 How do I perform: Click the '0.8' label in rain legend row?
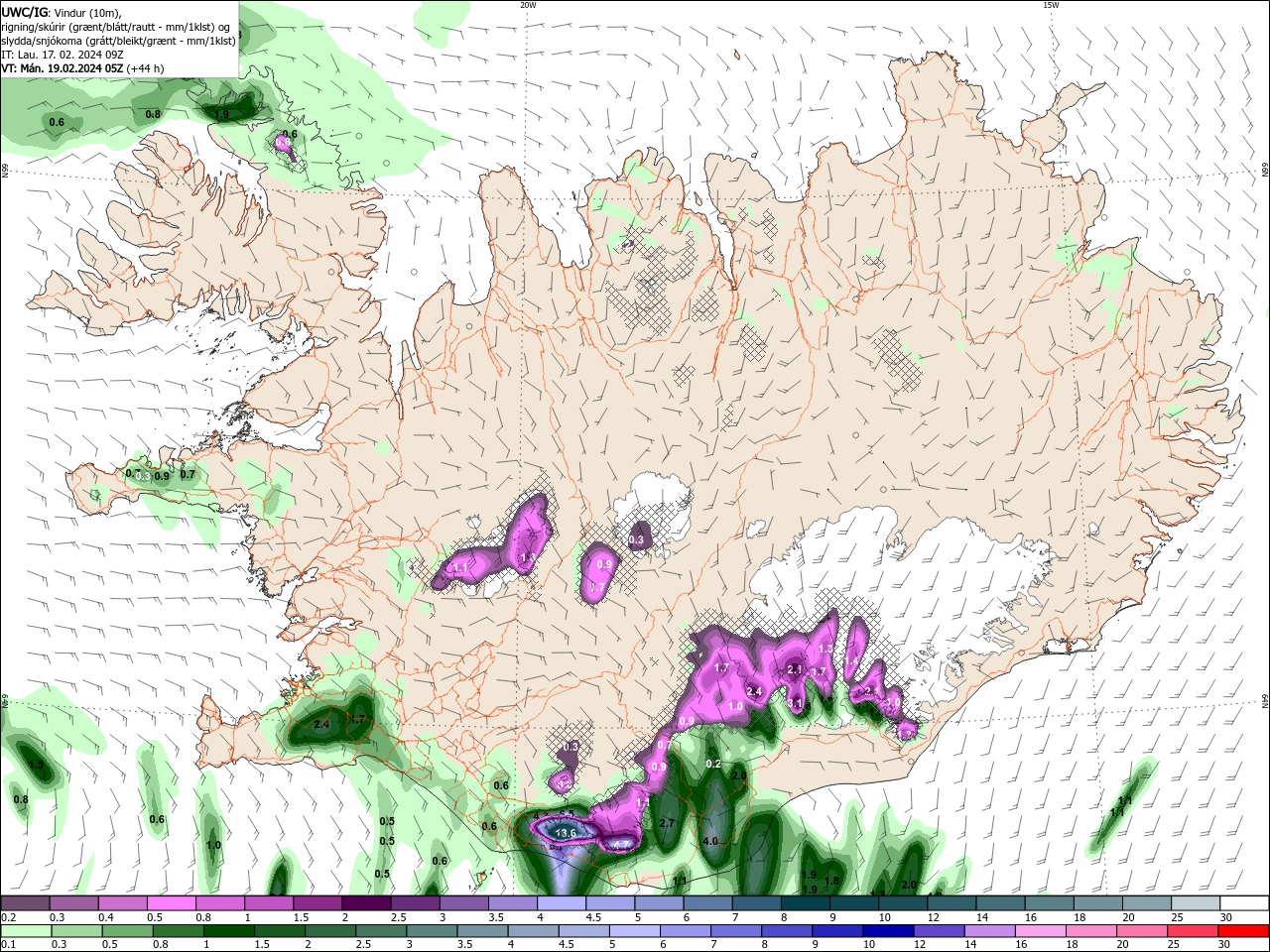coord(160,945)
